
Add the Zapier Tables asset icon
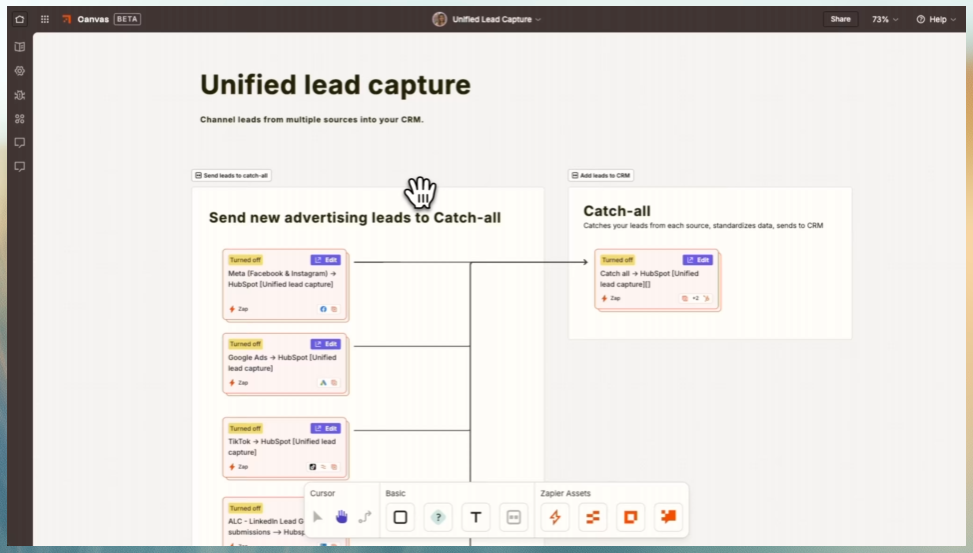click(593, 517)
